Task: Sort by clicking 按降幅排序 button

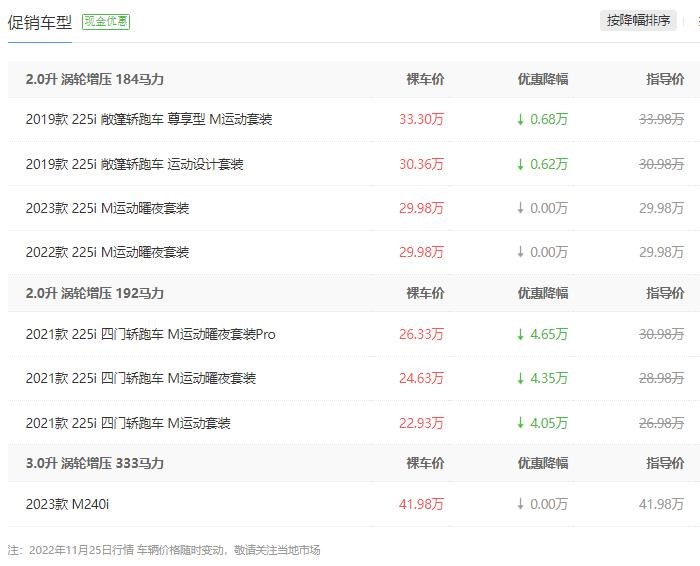Action: (638, 21)
